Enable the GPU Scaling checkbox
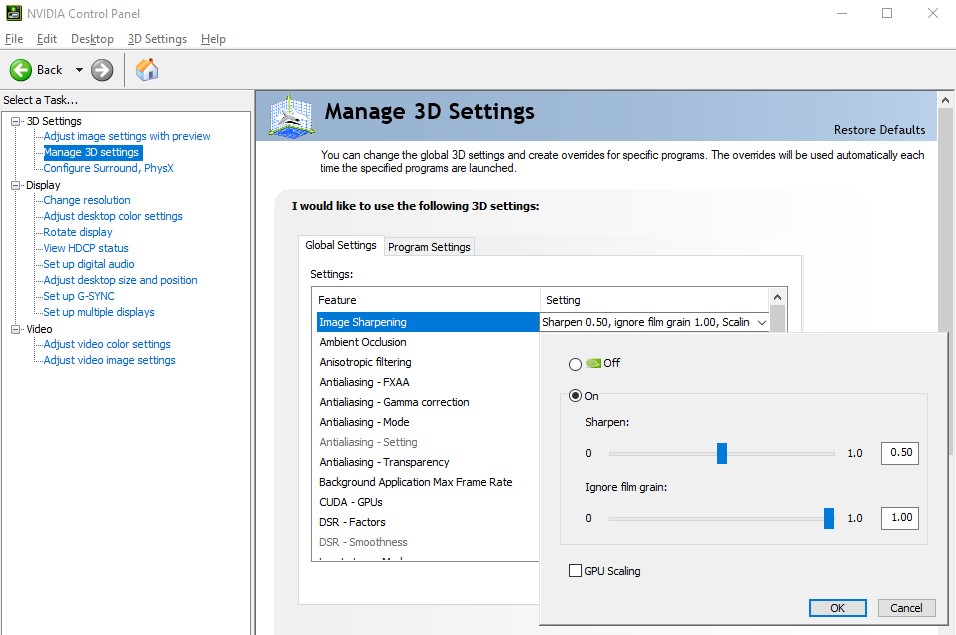956x635 pixels. click(575, 571)
